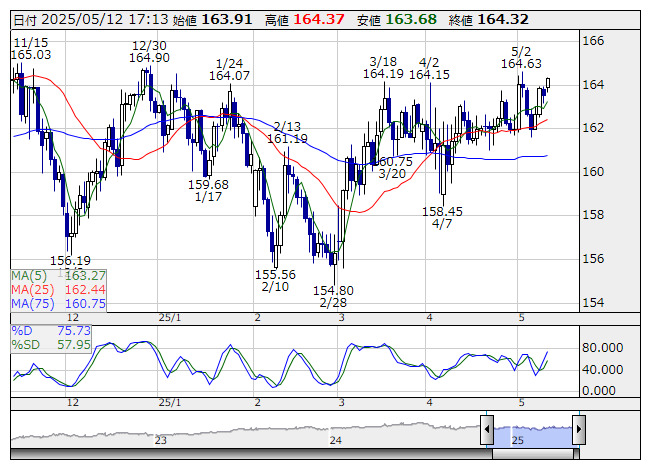Click the low price 163.68

tap(411, 20)
